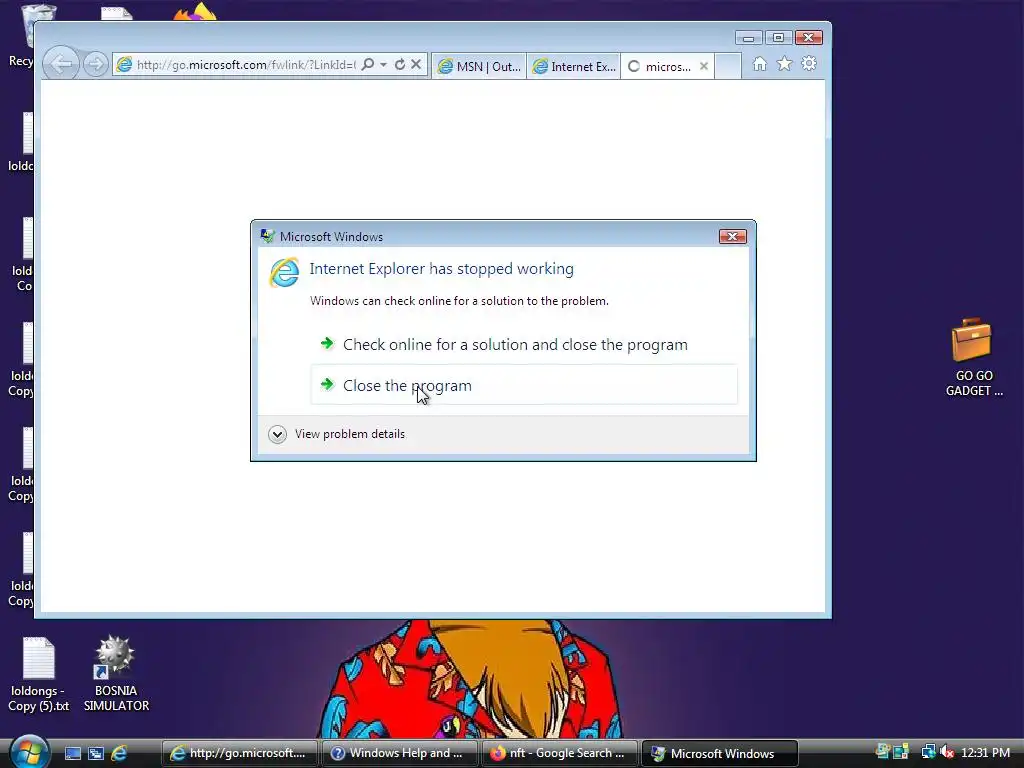
Task: Open the IE Tools gear icon
Action: click(x=809, y=64)
